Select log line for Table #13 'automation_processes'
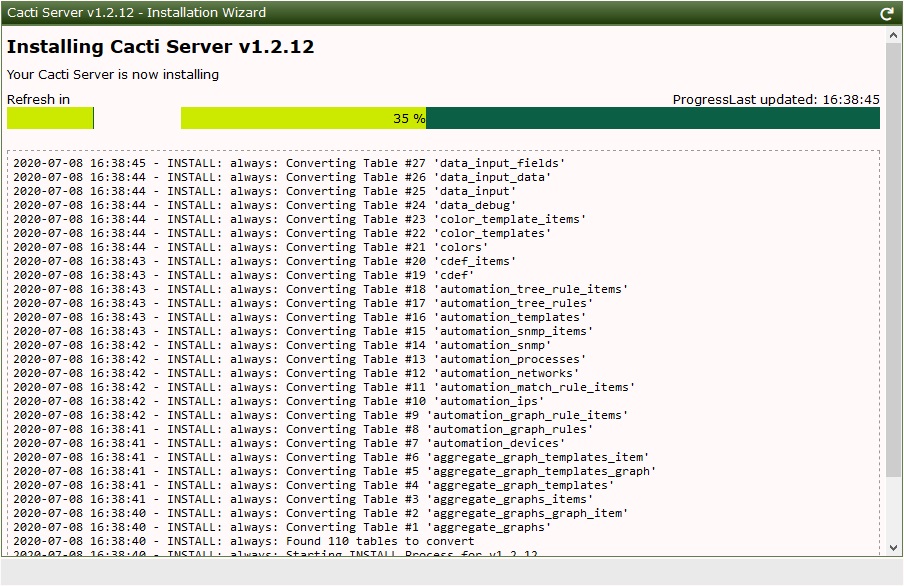Viewport: 904px width, 586px height. point(299,359)
